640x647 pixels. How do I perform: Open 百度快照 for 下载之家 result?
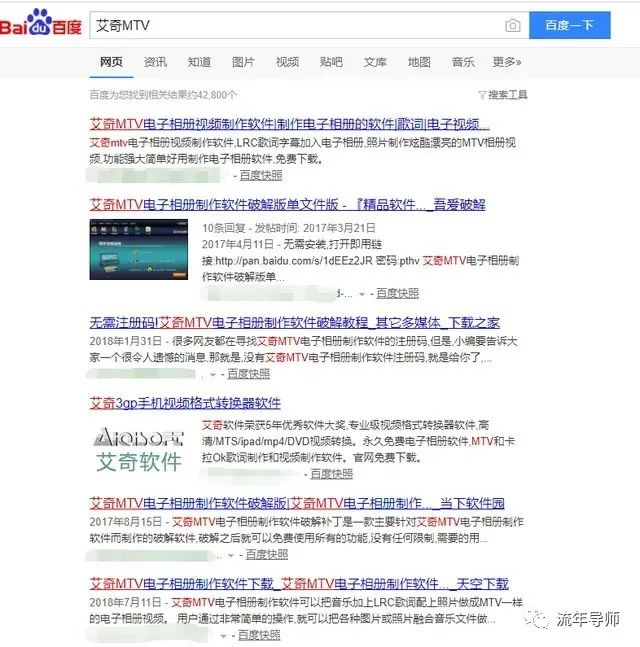point(249,374)
